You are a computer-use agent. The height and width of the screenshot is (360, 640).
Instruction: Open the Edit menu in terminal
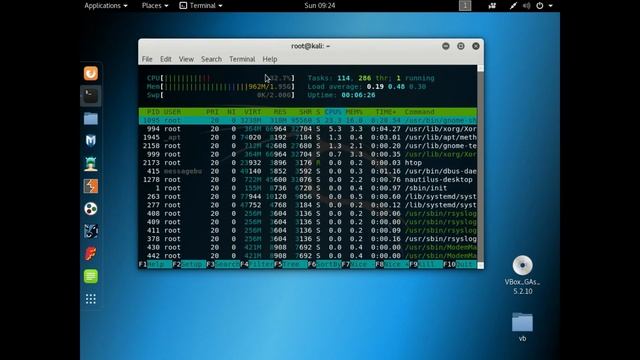point(166,59)
